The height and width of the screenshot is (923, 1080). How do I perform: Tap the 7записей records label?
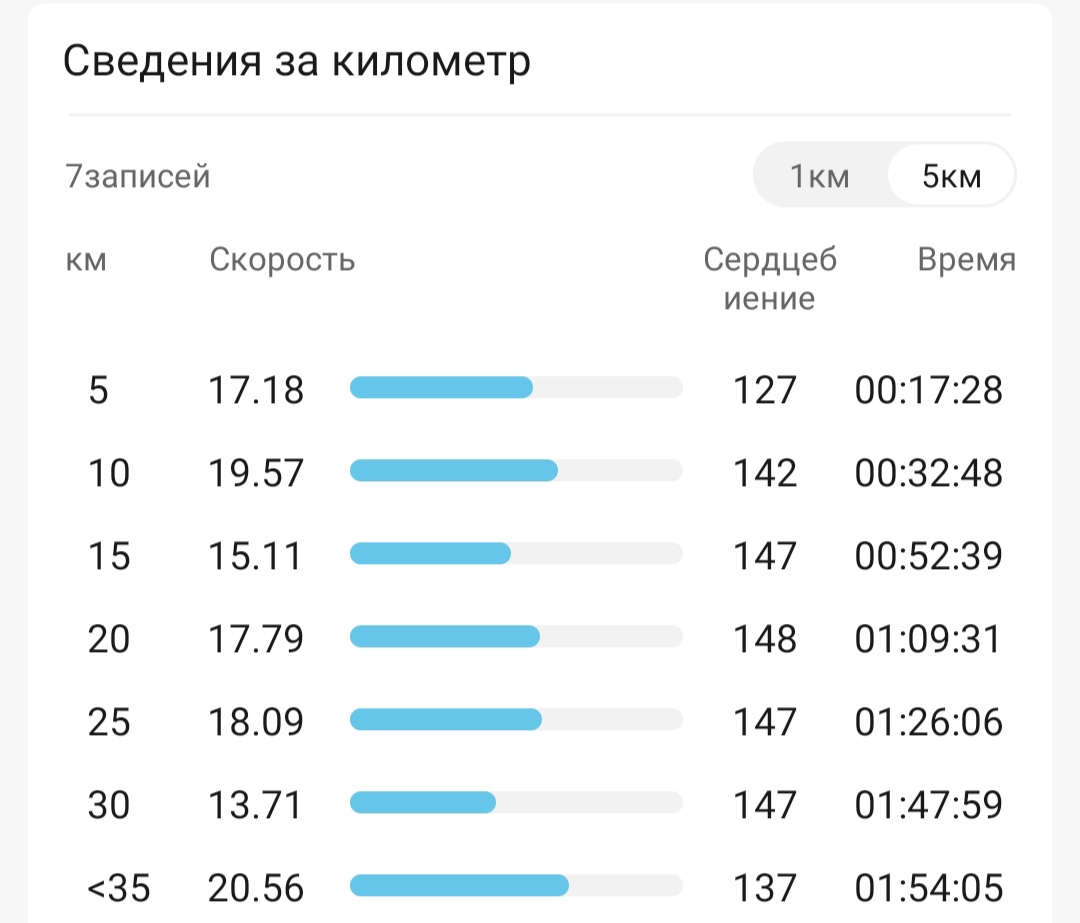(x=138, y=176)
